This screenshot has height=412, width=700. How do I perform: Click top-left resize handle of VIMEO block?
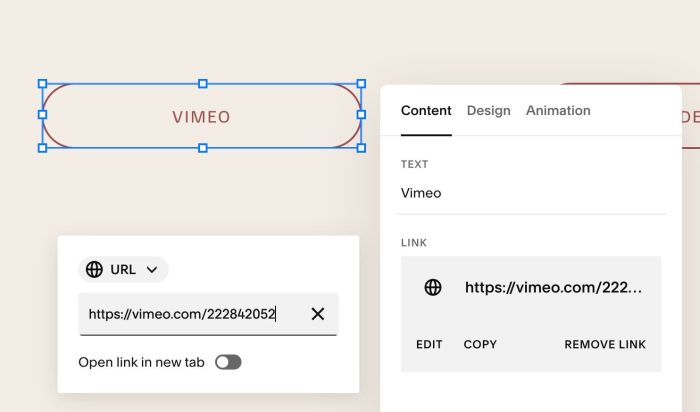[42, 83]
